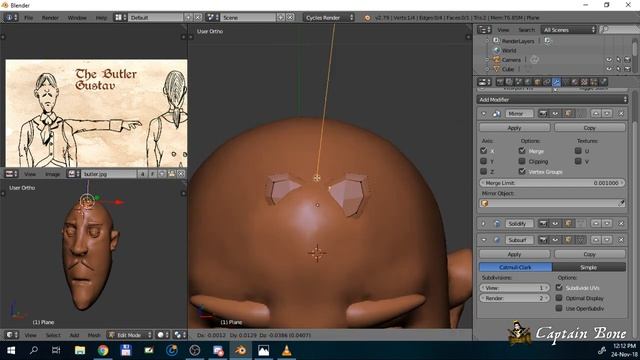Open the Add Modifier dropdown
This screenshot has height=360, width=640.
click(x=552, y=100)
